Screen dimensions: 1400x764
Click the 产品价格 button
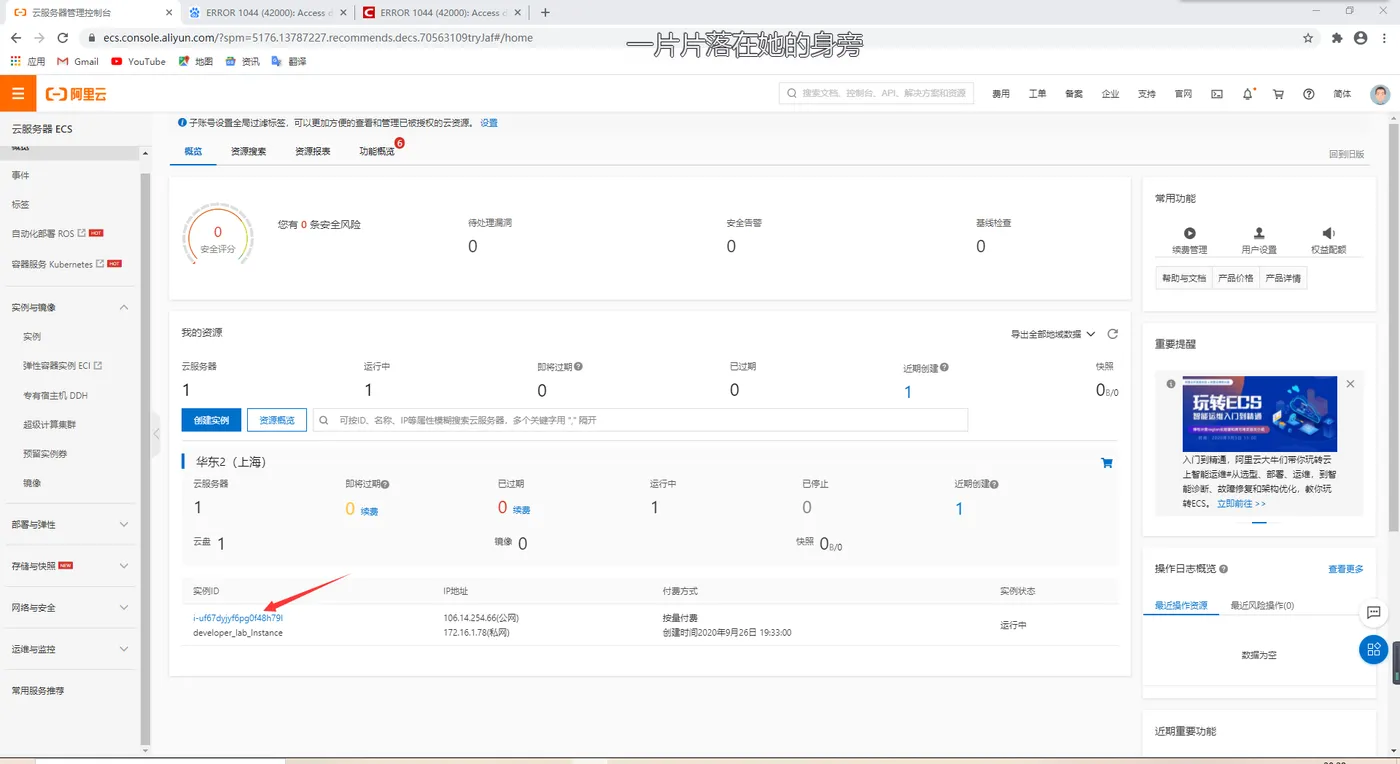(x=1236, y=278)
